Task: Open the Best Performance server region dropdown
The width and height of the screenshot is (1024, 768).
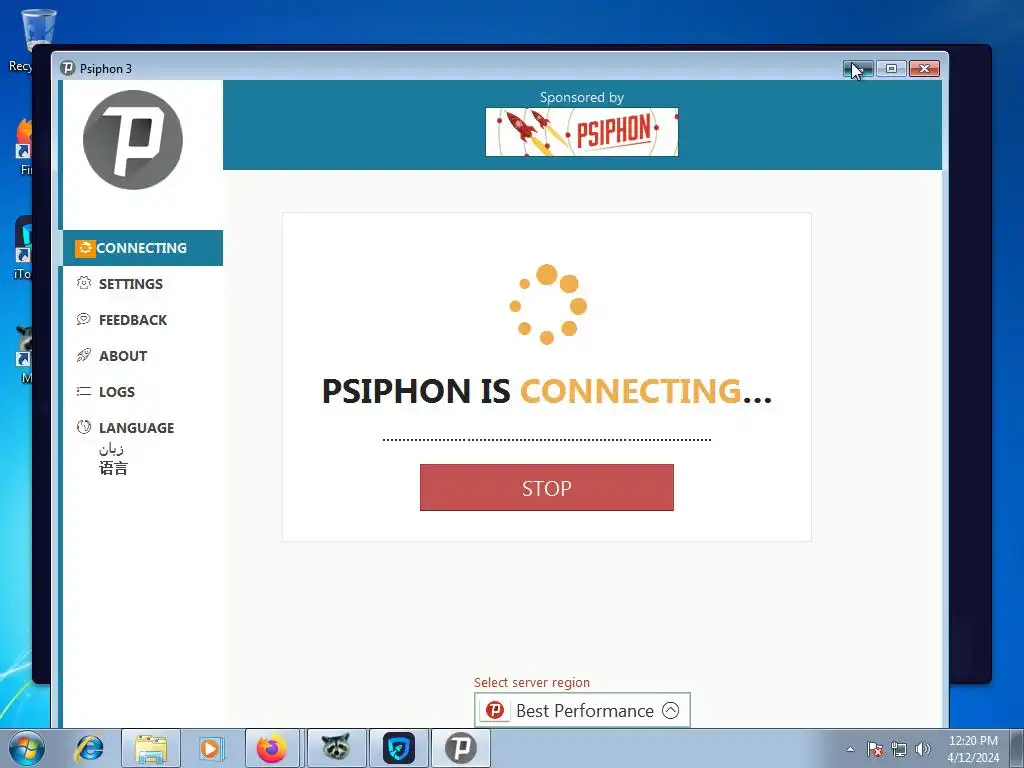Action: 582,710
